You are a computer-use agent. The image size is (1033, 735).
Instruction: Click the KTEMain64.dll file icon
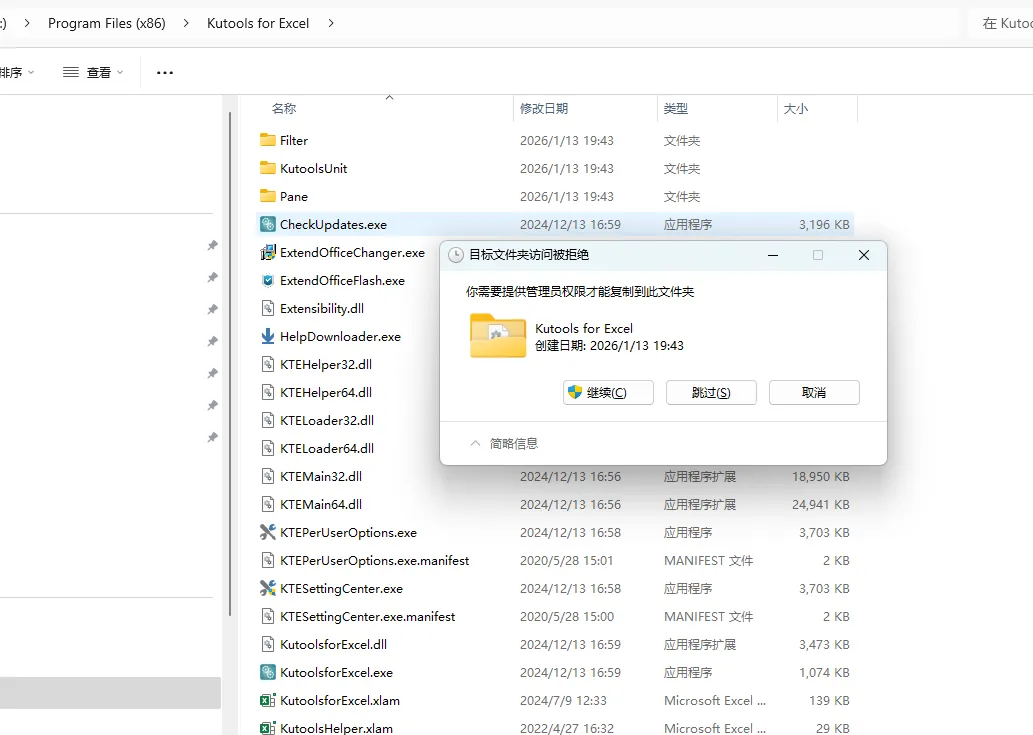click(267, 504)
